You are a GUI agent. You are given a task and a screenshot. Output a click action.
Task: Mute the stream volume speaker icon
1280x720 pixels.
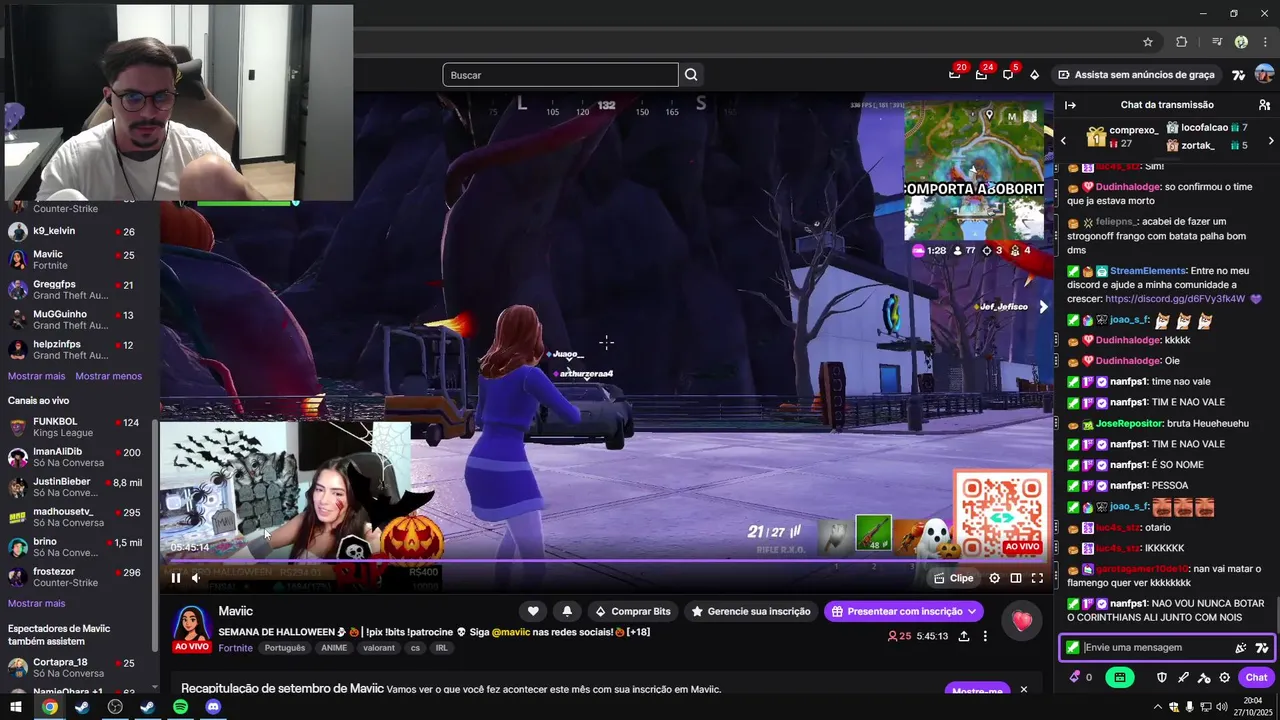196,577
